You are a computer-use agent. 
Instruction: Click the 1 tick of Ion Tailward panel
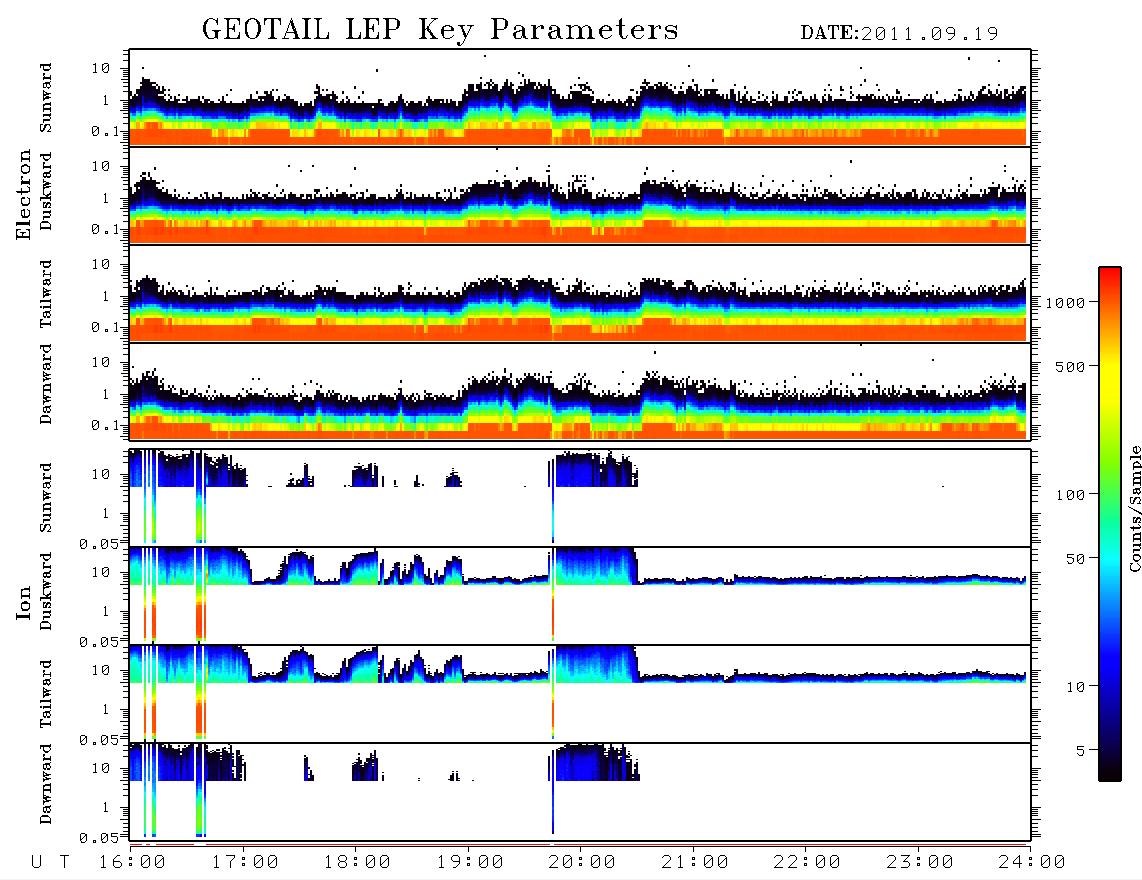pyautogui.click(x=106, y=709)
